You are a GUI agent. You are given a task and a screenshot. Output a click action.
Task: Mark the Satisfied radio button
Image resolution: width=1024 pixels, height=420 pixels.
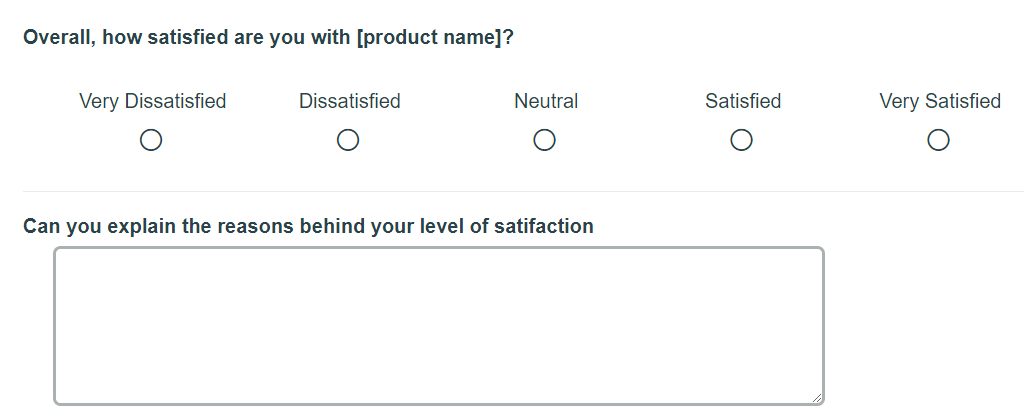click(741, 141)
